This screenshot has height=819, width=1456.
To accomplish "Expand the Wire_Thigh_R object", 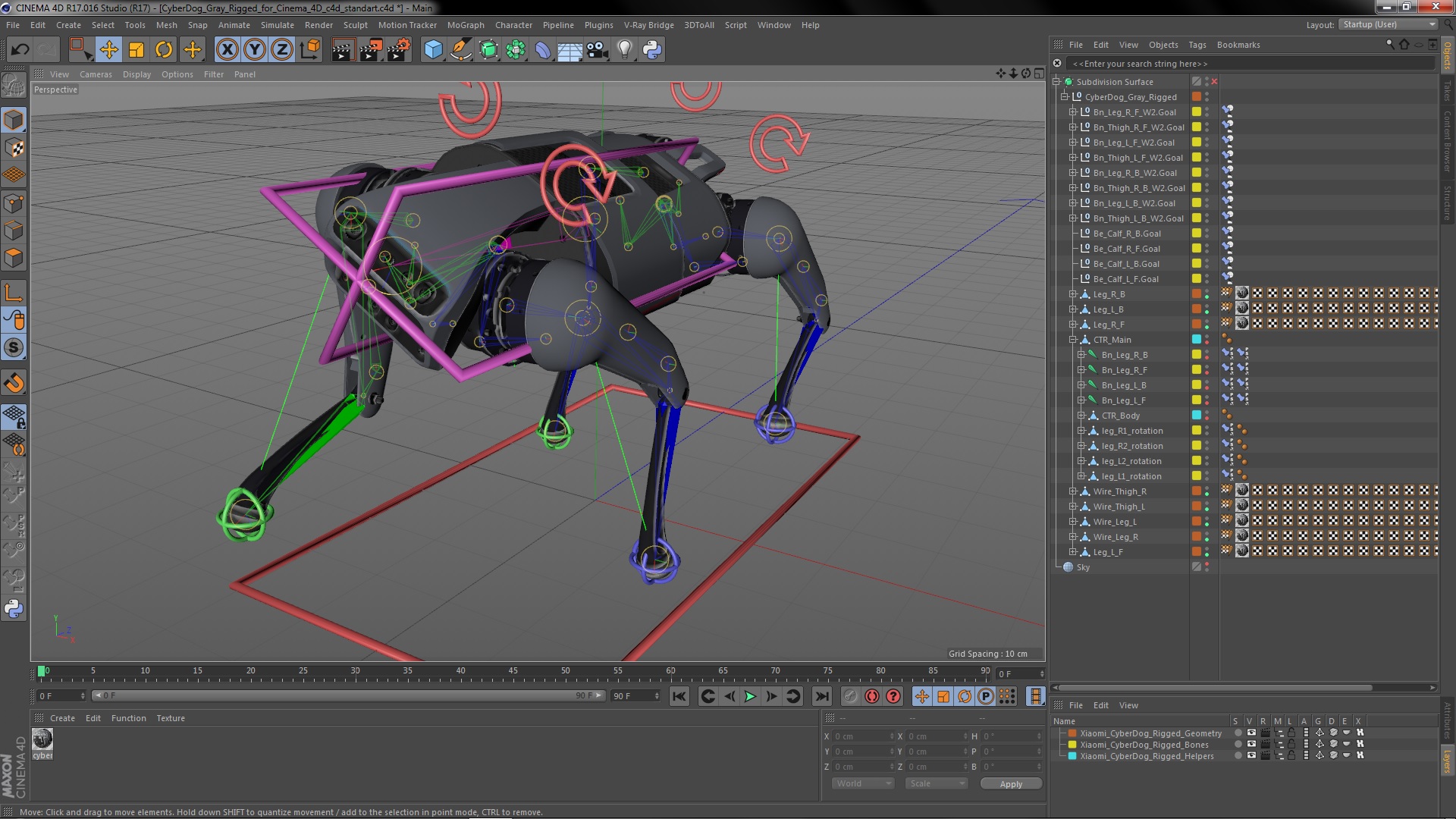I will (1073, 491).
